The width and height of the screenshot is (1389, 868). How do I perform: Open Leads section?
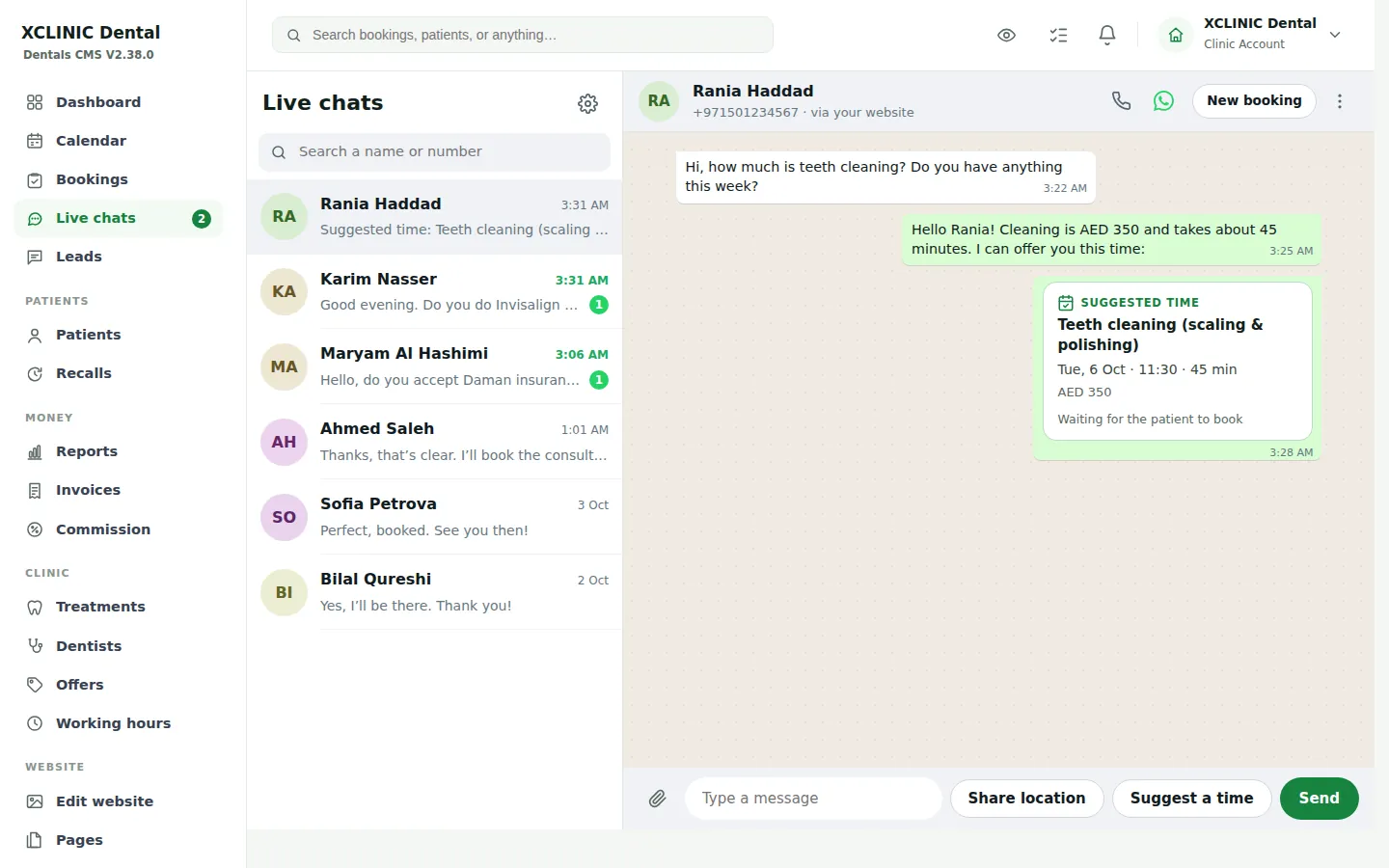[x=119, y=257]
